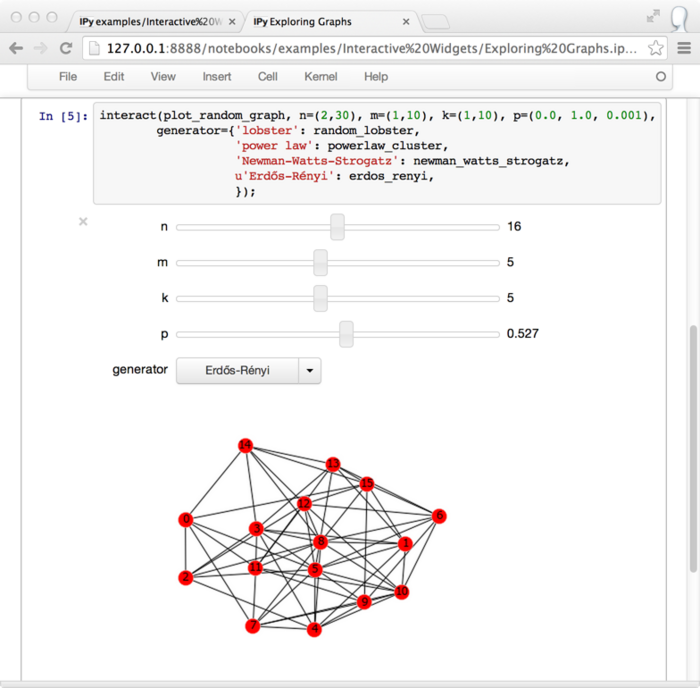The width and height of the screenshot is (700, 688).
Task: Click the m slider handle
Action: tap(320, 263)
